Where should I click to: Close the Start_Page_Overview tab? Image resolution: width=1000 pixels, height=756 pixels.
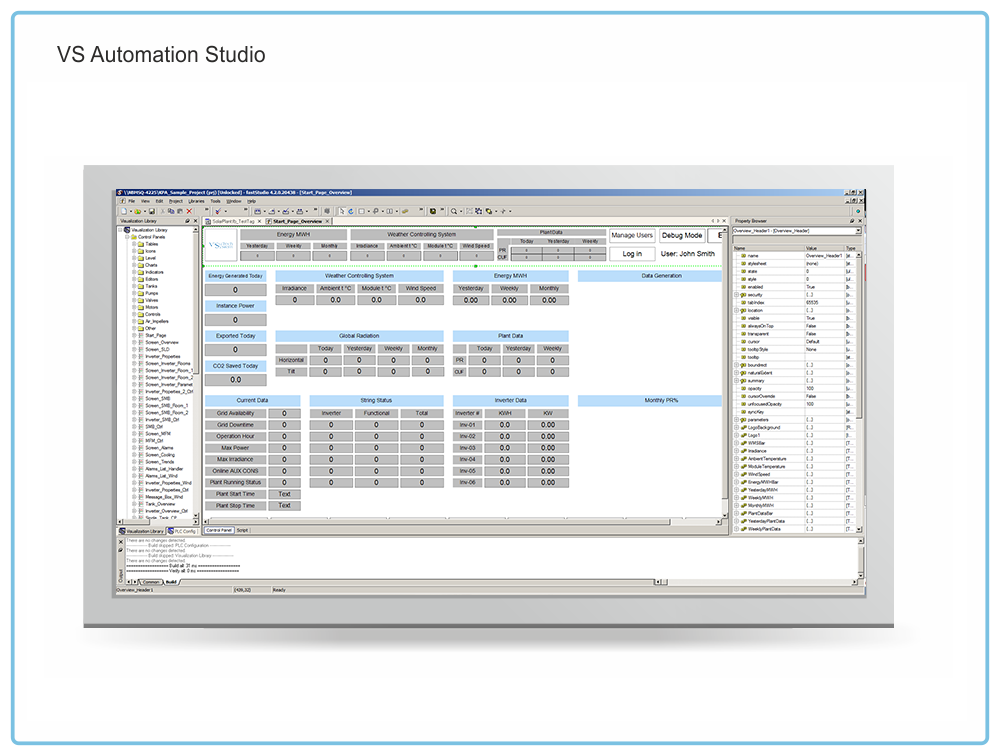tap(328, 221)
